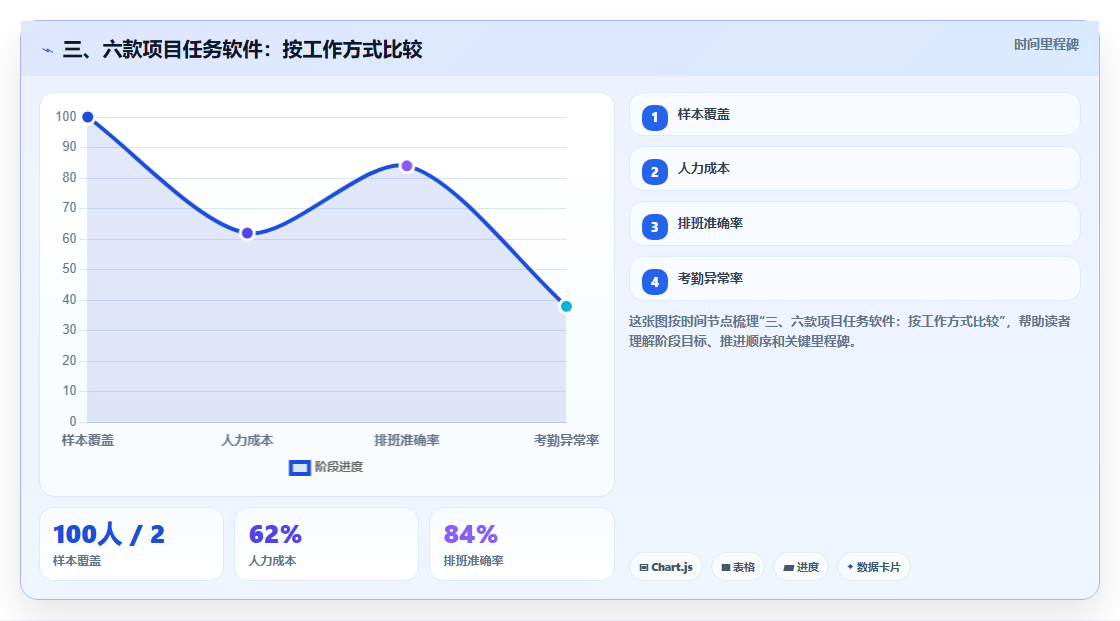Click the title 三、六款项目任务软件：按工作方式比较

(243, 49)
